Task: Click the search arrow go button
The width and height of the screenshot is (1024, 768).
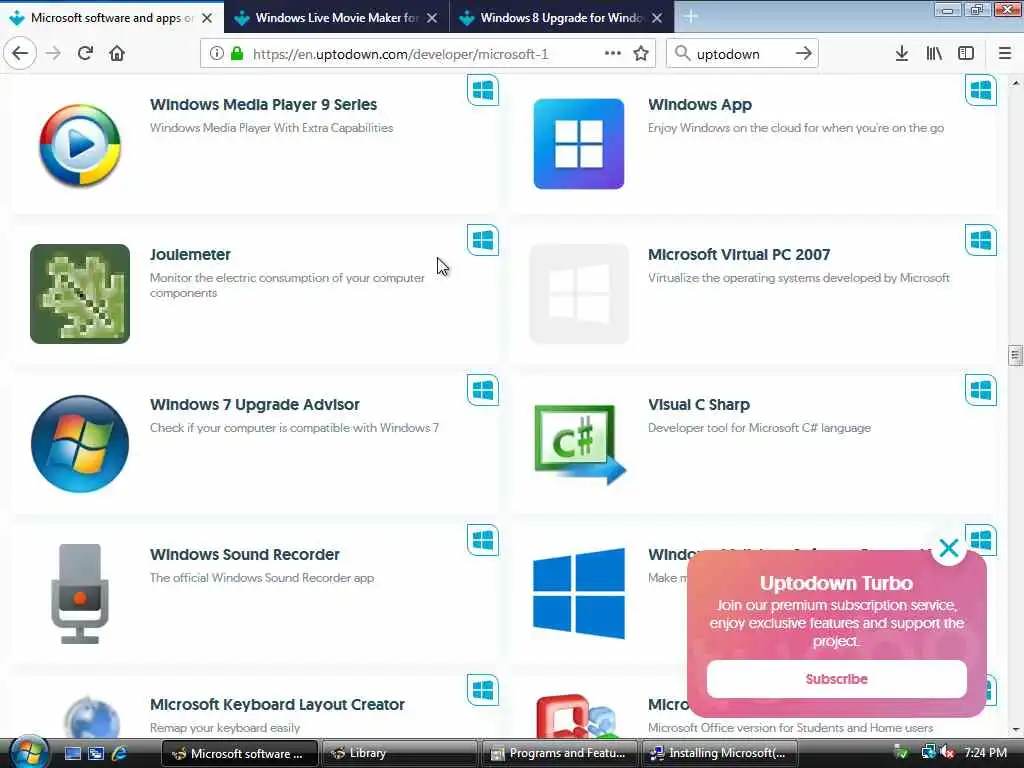Action: pos(804,54)
